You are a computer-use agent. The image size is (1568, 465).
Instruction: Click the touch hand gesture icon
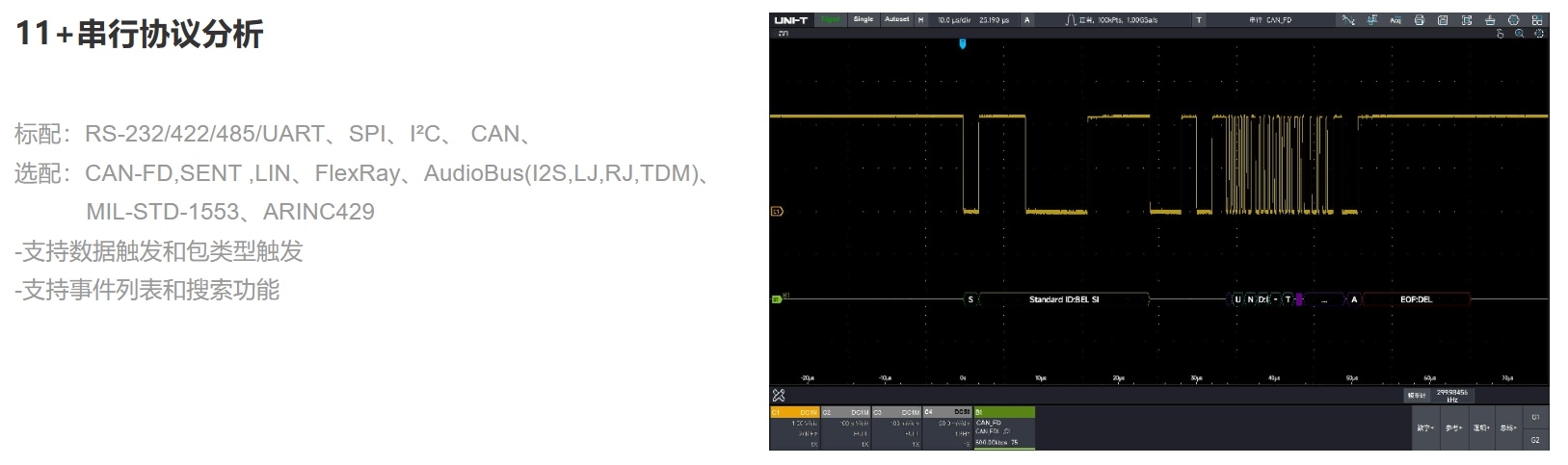click(1501, 34)
